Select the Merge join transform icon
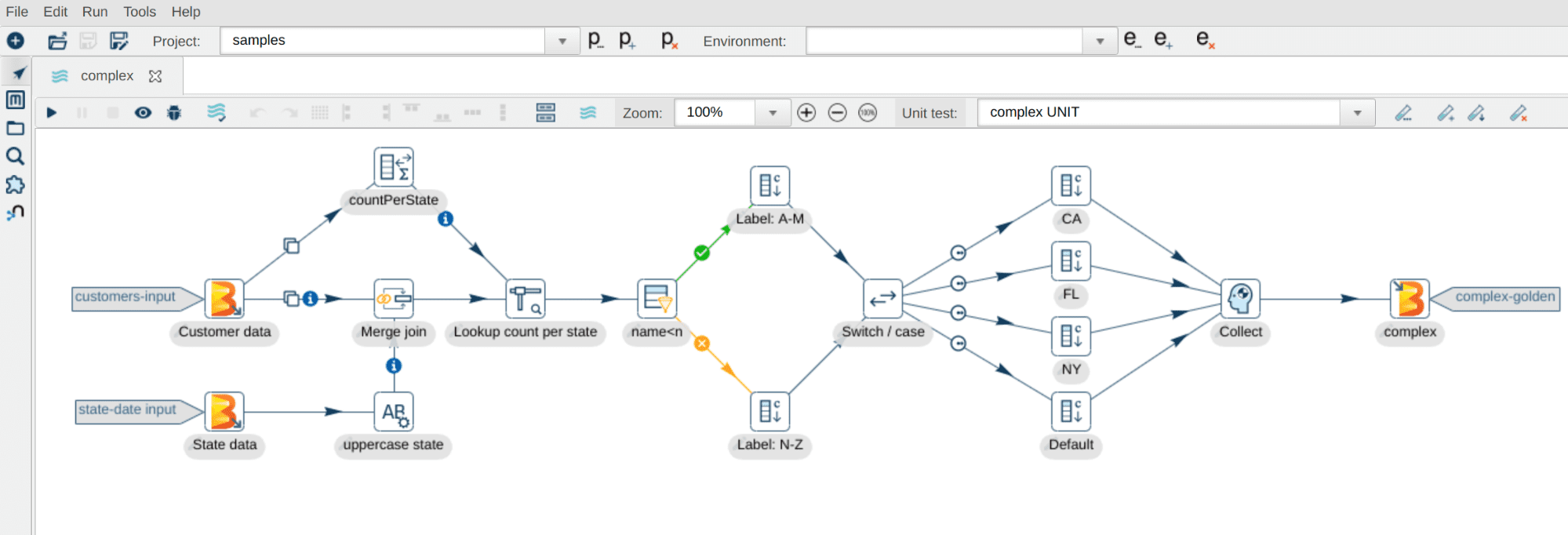The width and height of the screenshot is (1568, 535). (393, 299)
